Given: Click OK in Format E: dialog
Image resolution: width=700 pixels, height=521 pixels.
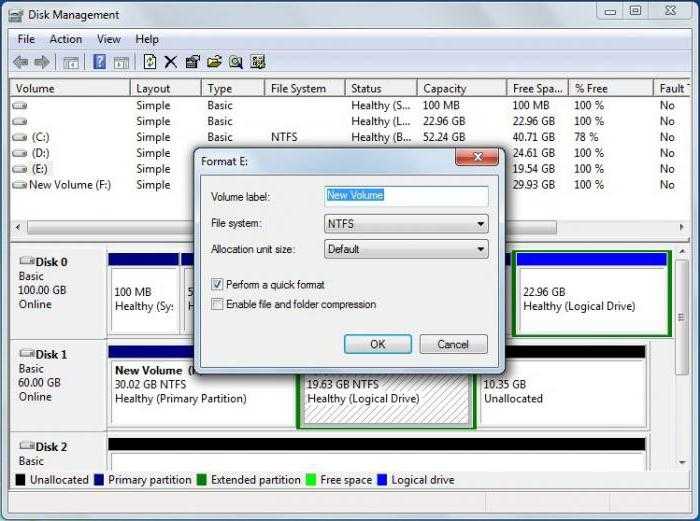Looking at the screenshot, I should (x=378, y=344).
